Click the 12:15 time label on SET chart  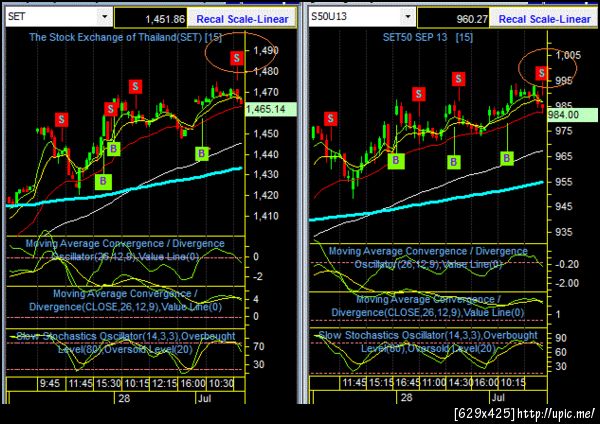pyautogui.click(x=164, y=383)
